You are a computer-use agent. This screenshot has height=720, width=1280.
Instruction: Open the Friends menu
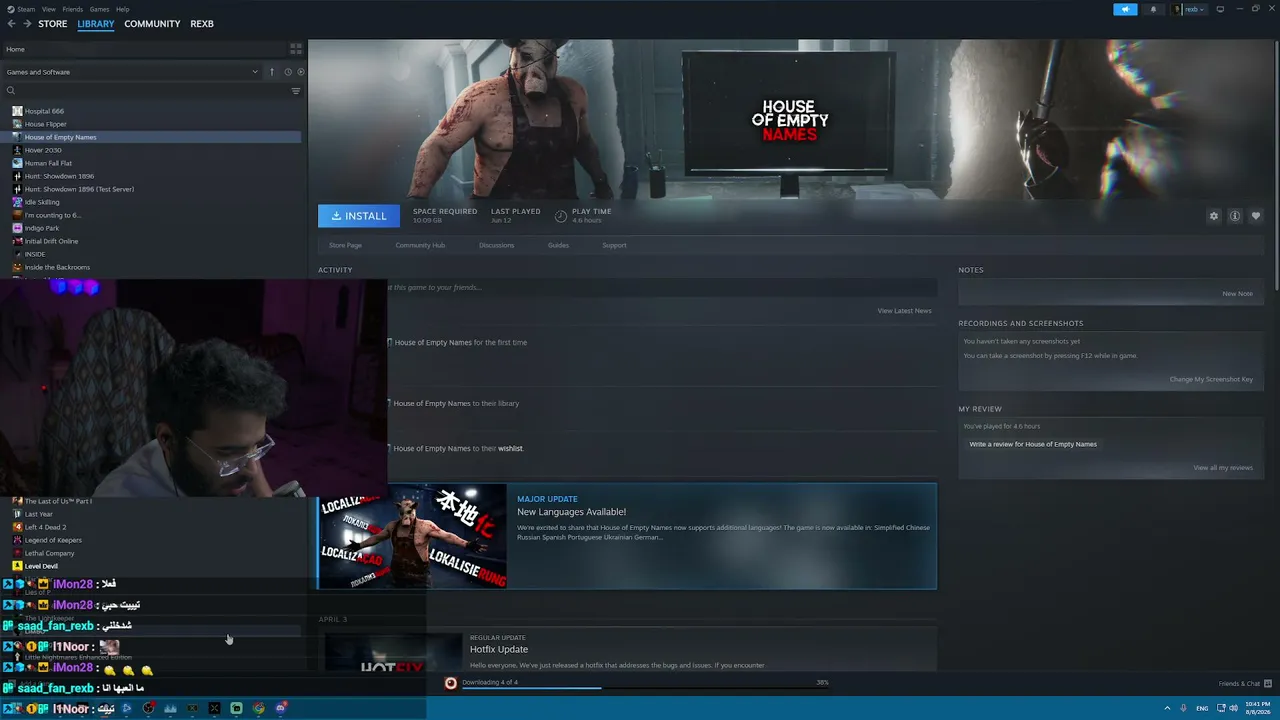pos(73,9)
